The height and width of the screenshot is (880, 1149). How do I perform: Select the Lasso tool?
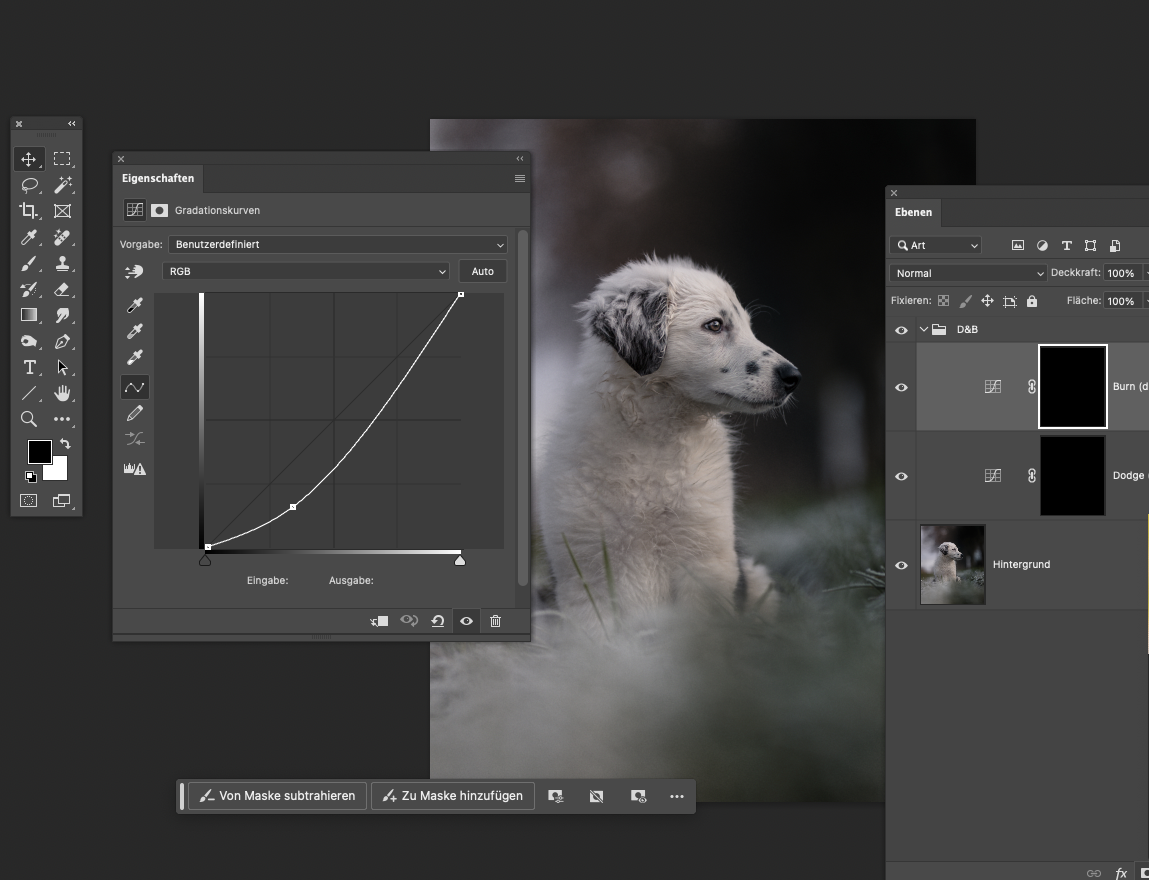(x=29, y=185)
